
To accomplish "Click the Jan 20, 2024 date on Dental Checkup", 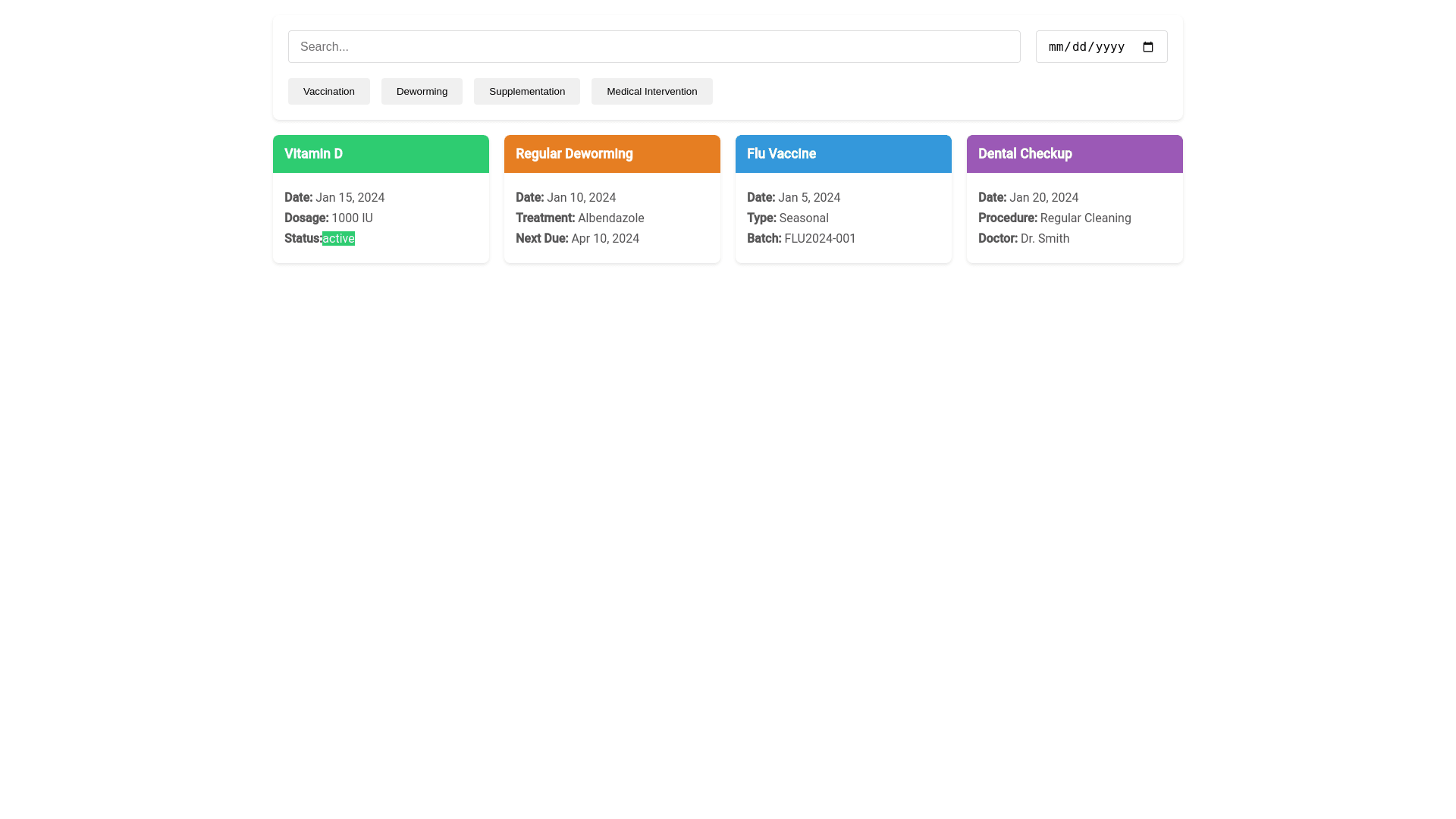I will tap(1043, 197).
